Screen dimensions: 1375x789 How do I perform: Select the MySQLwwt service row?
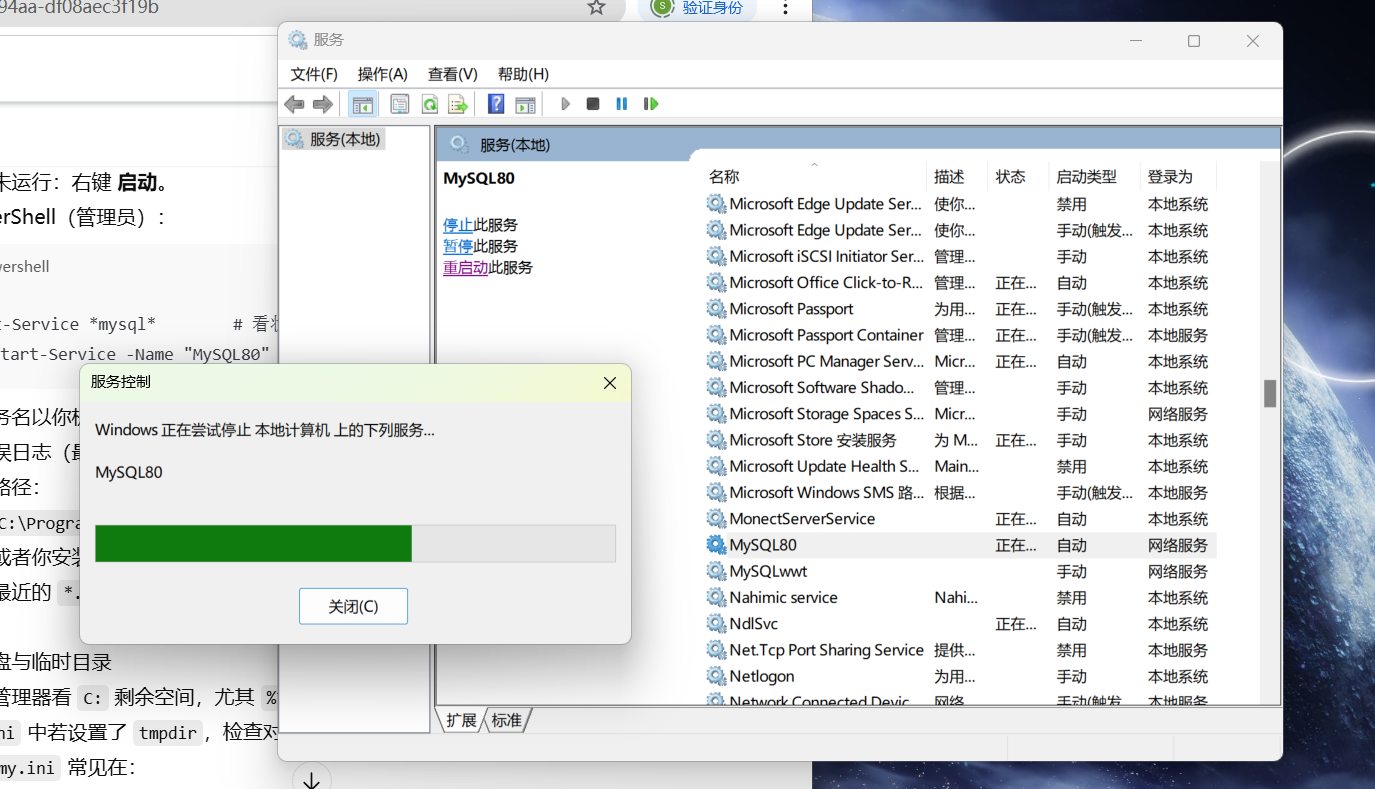coord(768,571)
